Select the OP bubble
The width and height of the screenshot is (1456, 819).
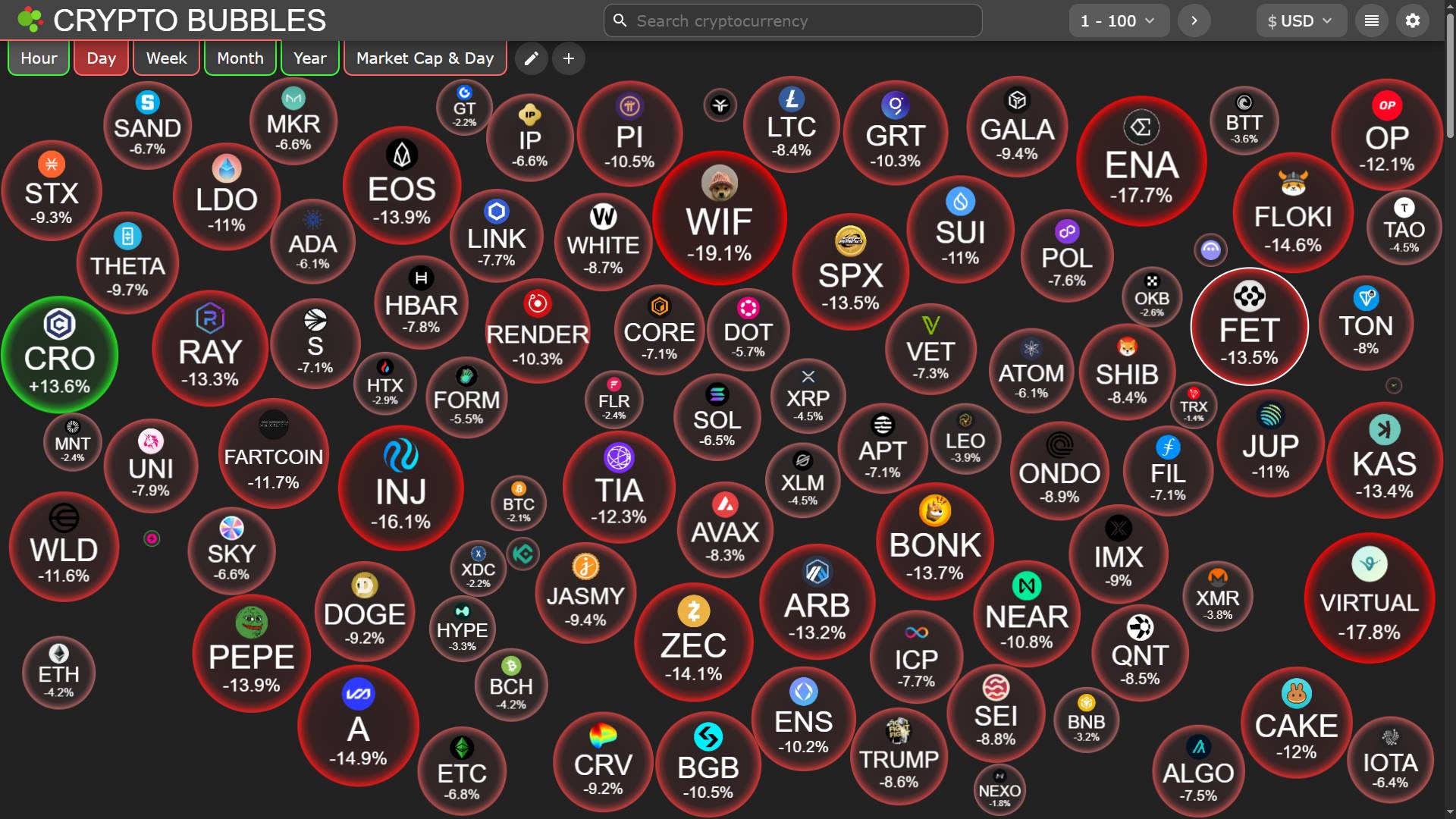click(1387, 135)
